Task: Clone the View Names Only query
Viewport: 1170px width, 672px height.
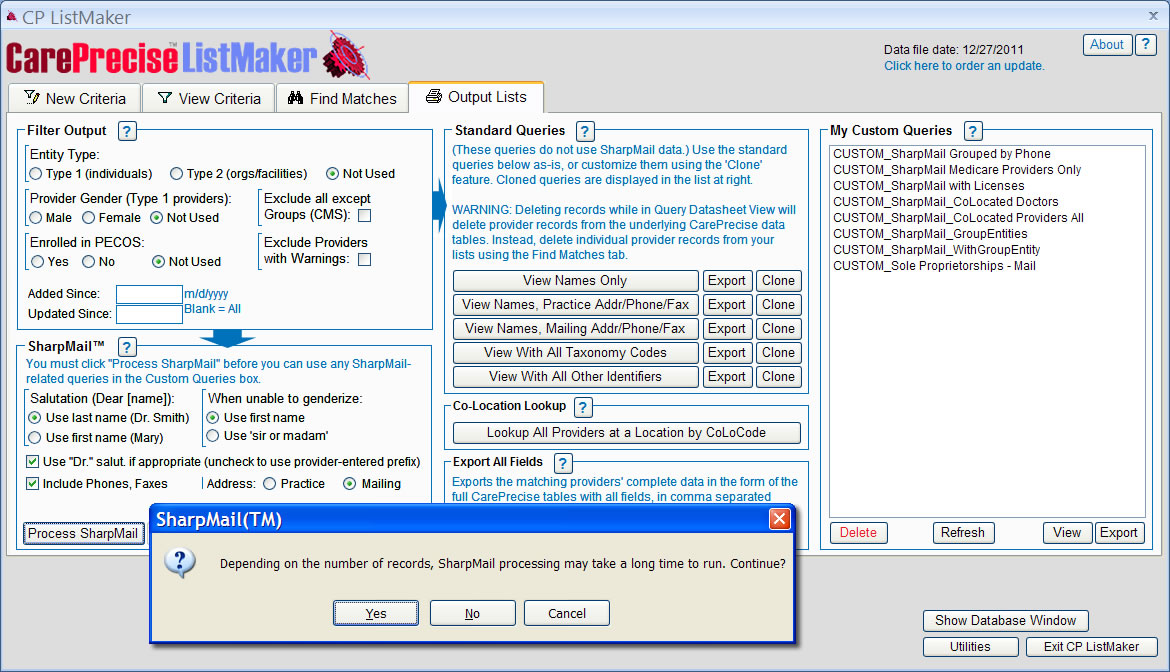Action: pos(778,281)
